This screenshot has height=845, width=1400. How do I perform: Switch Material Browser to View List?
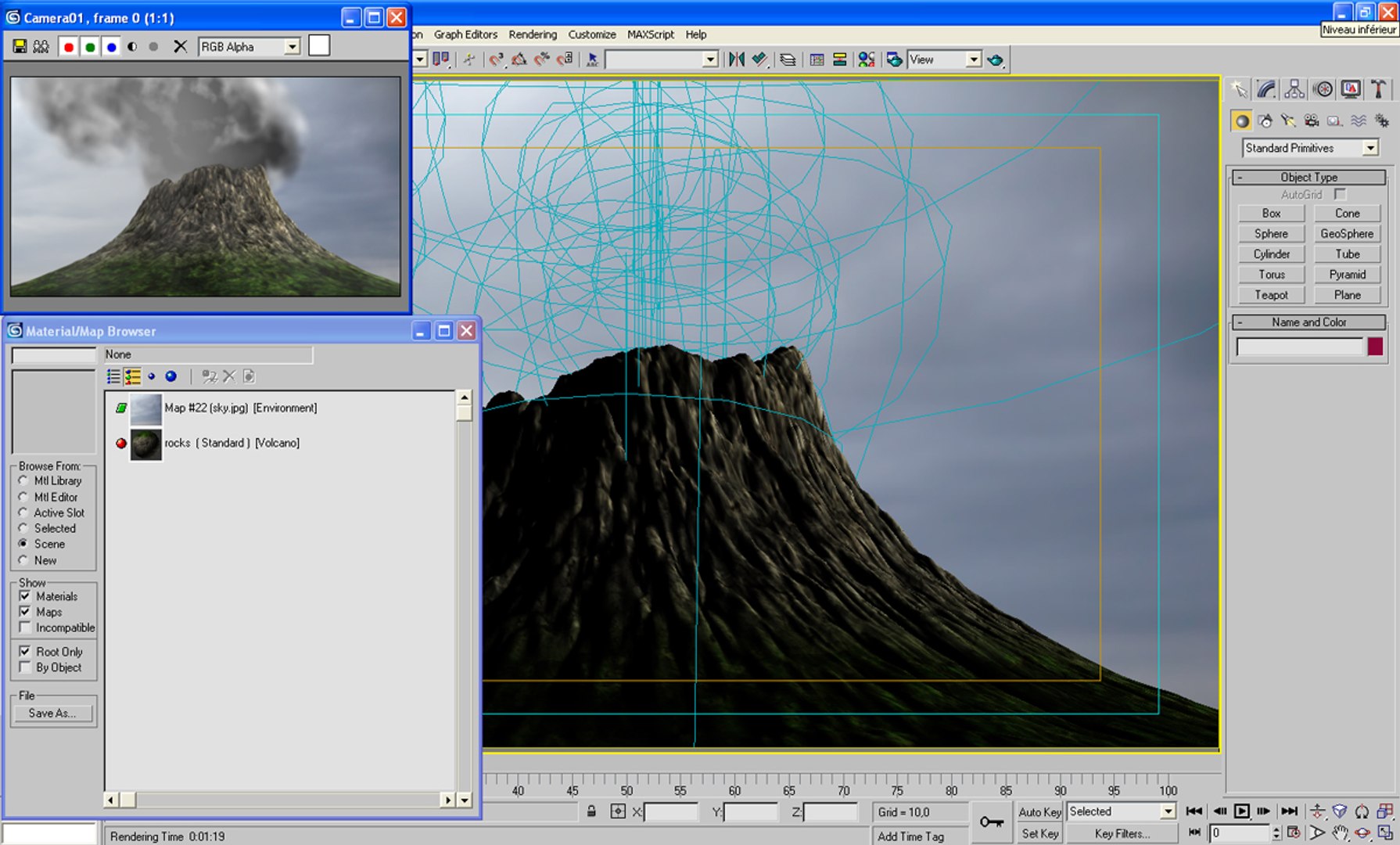[113, 376]
